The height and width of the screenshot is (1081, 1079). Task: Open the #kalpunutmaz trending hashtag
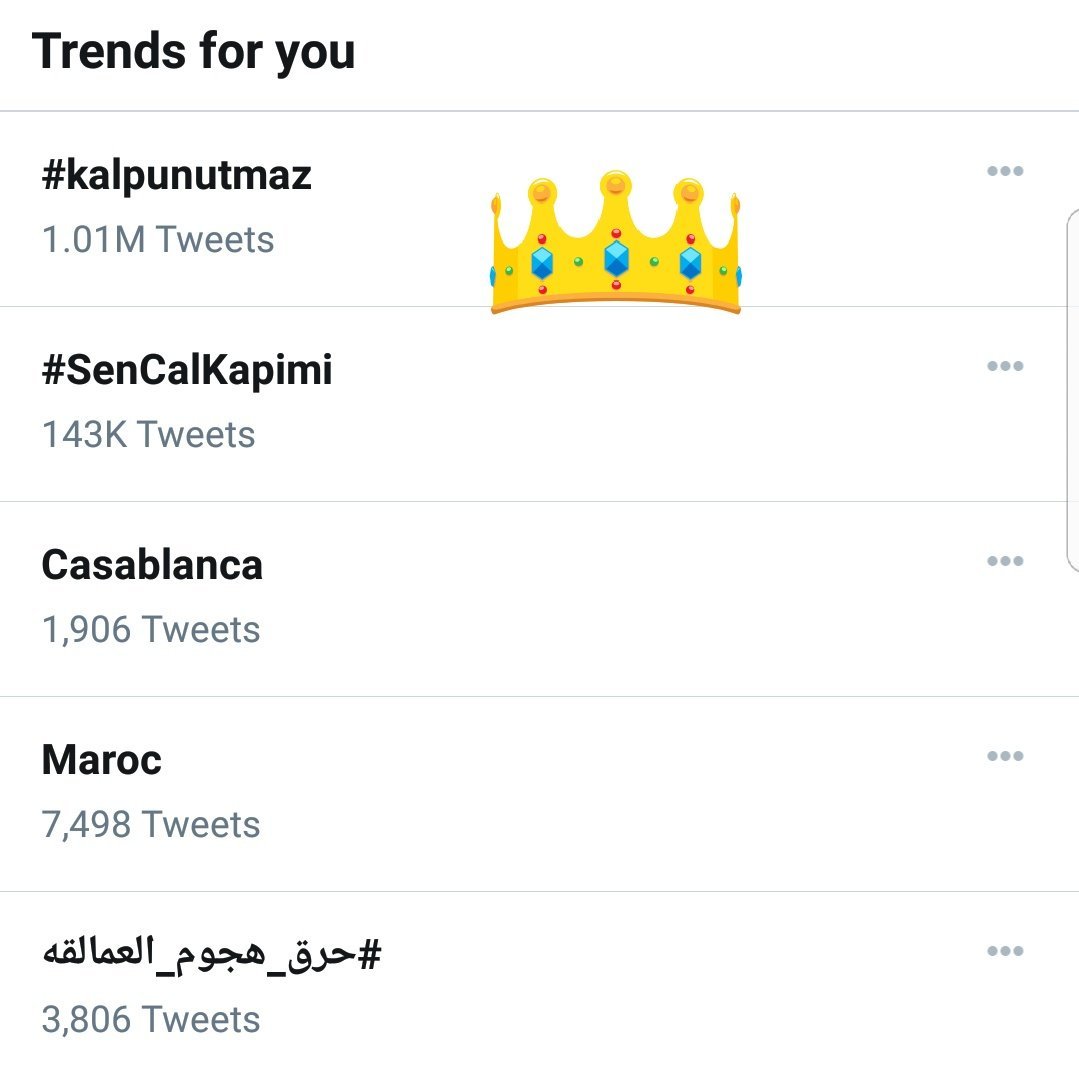pos(177,176)
